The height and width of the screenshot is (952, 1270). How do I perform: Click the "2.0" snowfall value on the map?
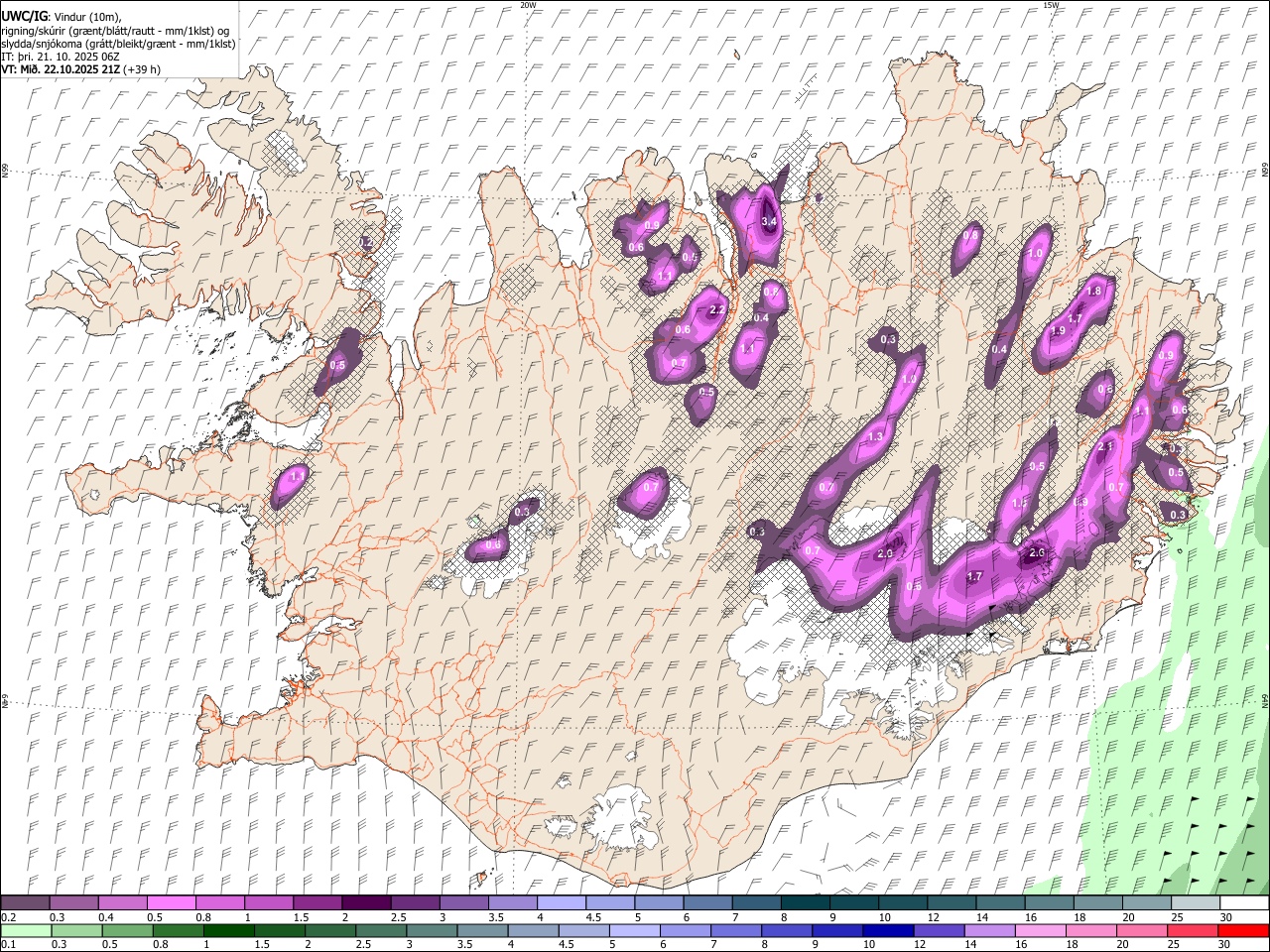886,553
